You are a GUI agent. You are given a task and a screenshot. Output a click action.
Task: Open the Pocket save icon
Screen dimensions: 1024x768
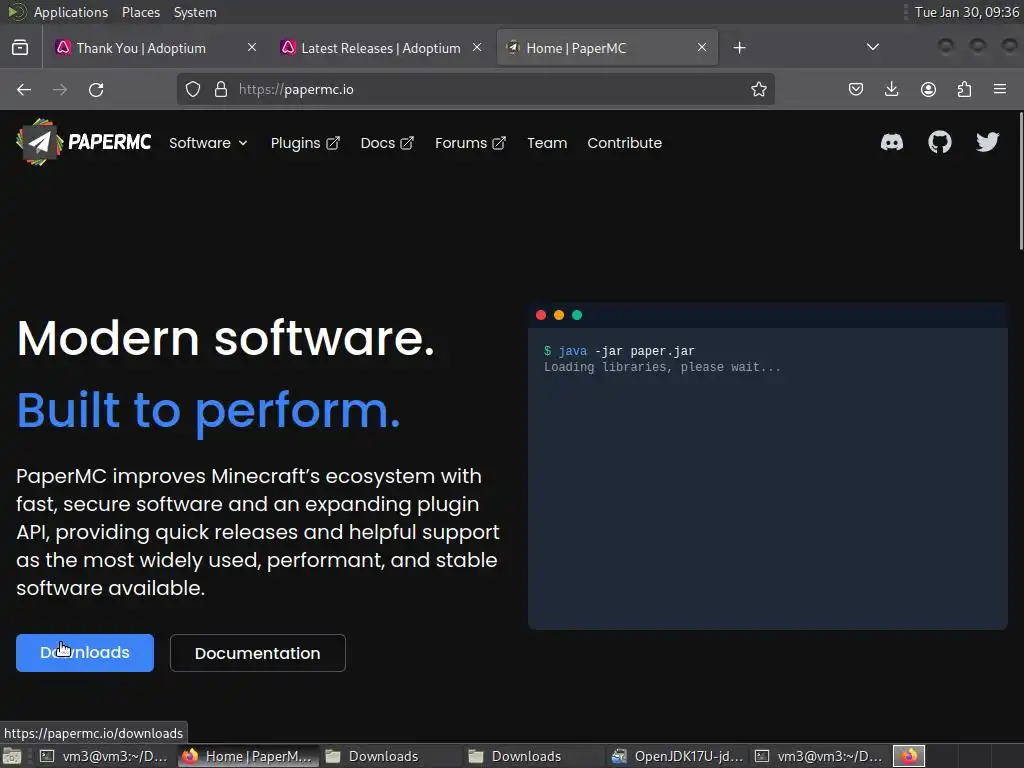856,89
